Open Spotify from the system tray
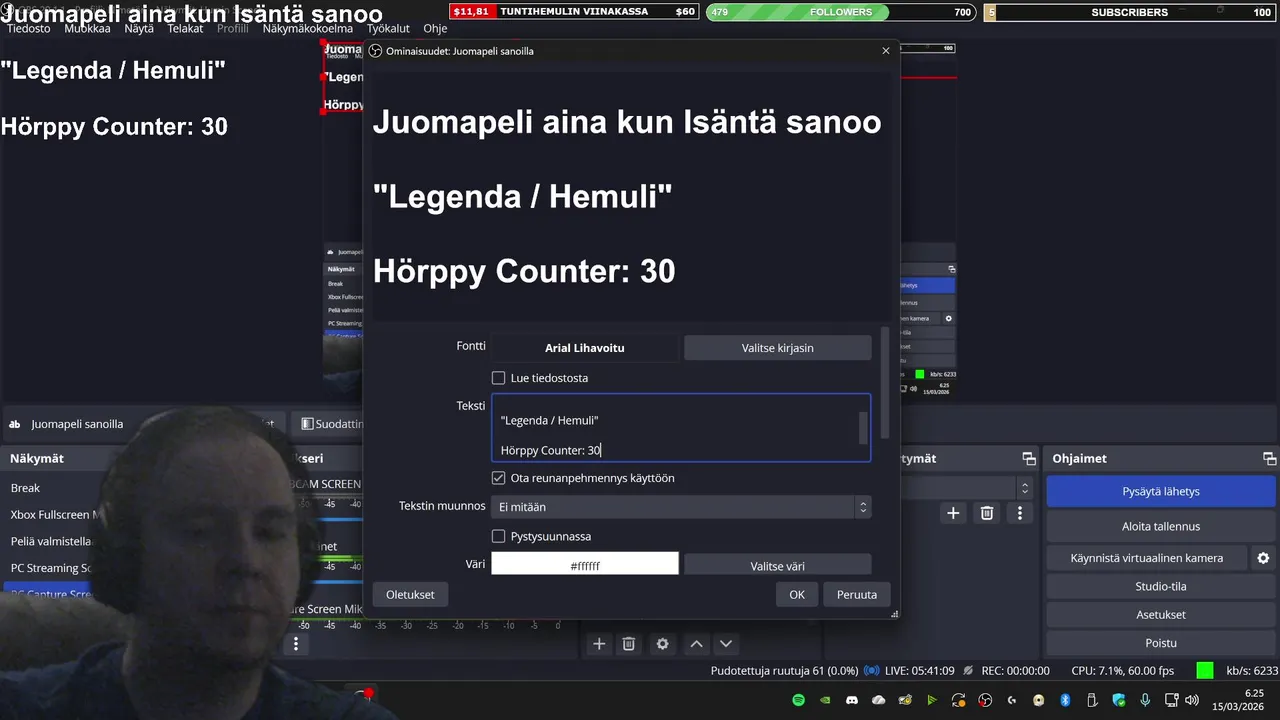Image resolution: width=1280 pixels, height=720 pixels. pyautogui.click(x=799, y=700)
